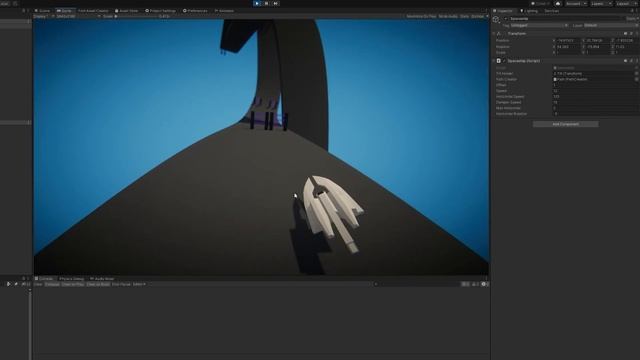Click the Pause button in the toolbar
Viewport: 640px width, 360px height.
267,3
